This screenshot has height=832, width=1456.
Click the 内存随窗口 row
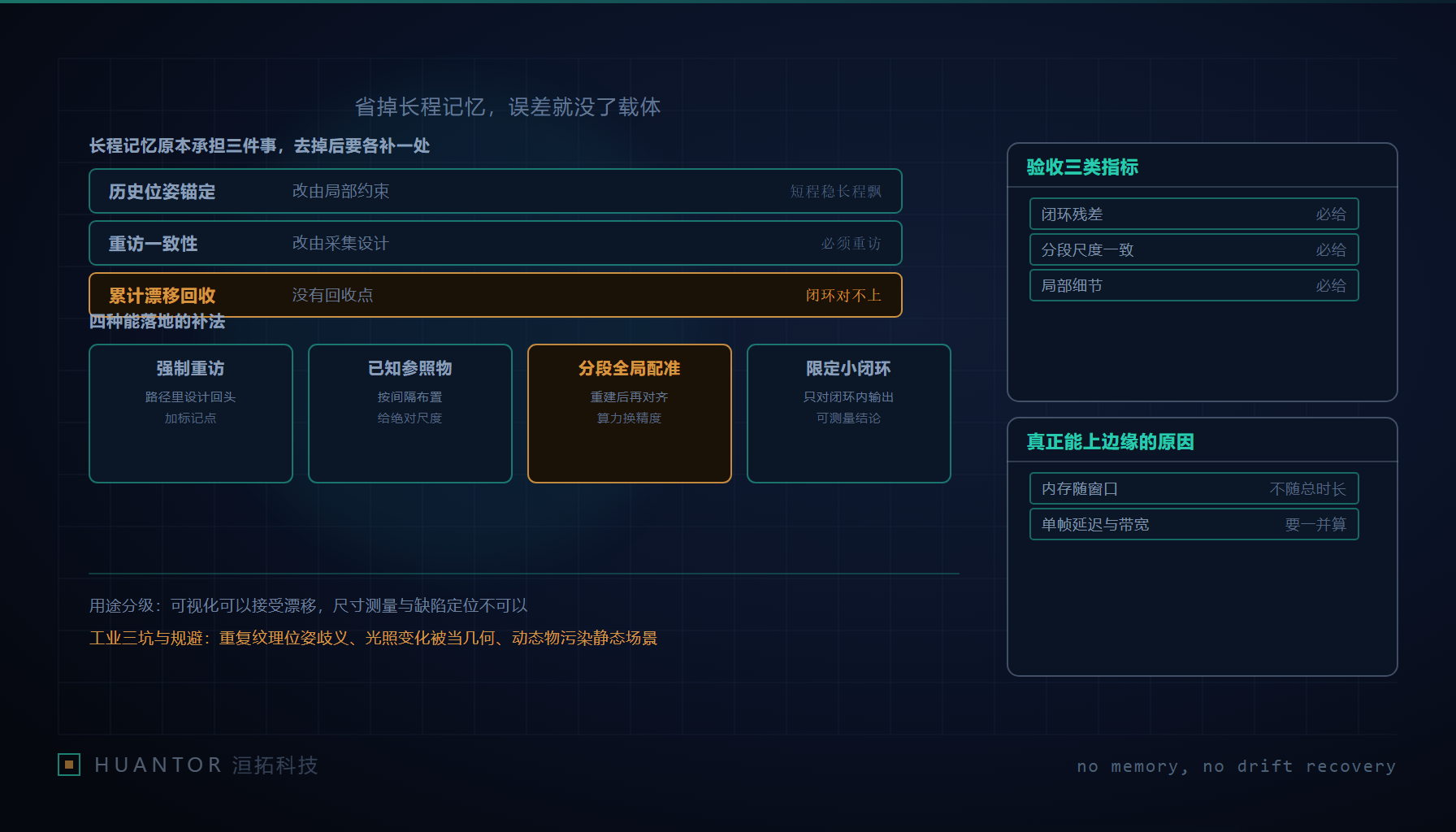[x=1194, y=488]
